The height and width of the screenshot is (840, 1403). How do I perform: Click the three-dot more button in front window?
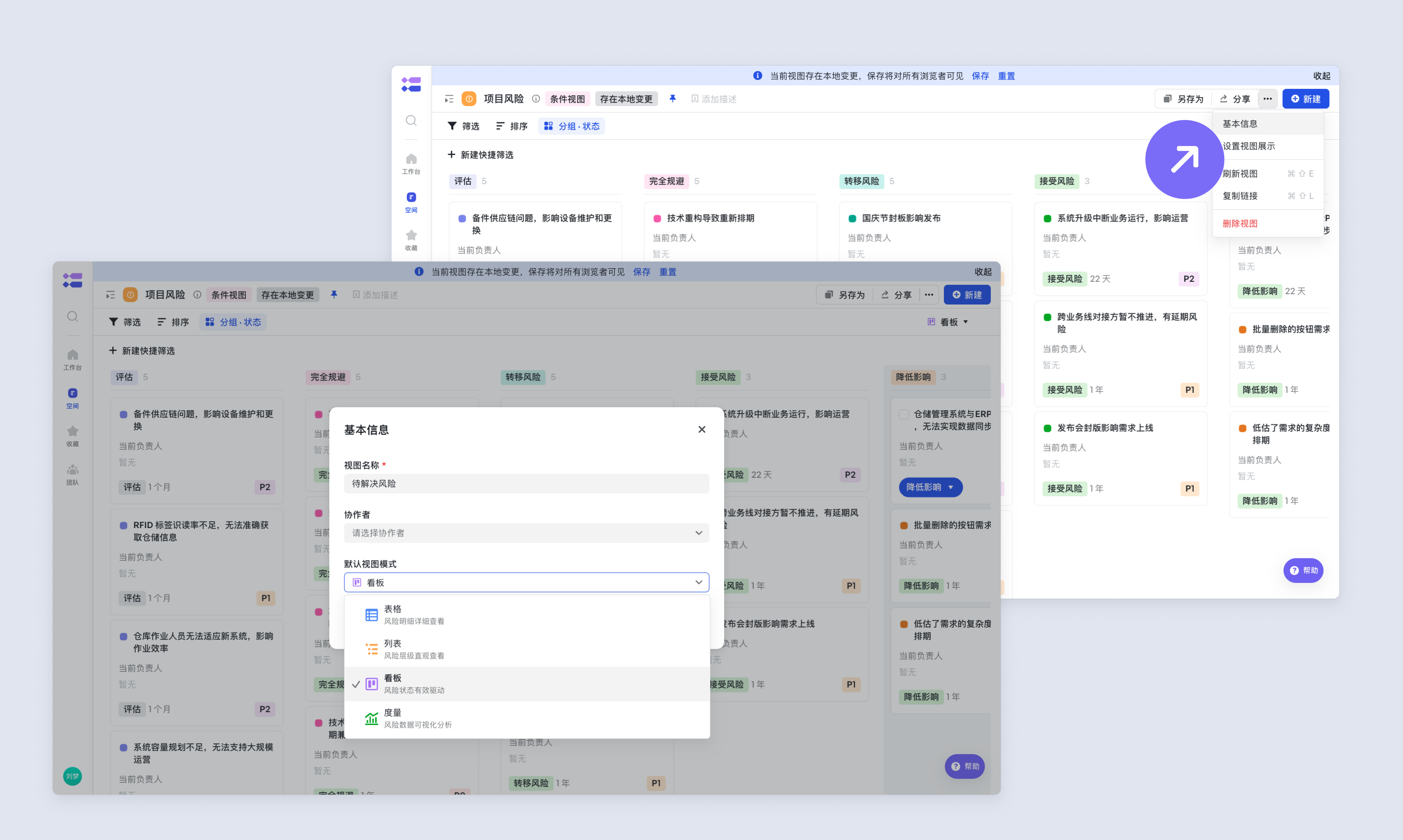click(929, 295)
